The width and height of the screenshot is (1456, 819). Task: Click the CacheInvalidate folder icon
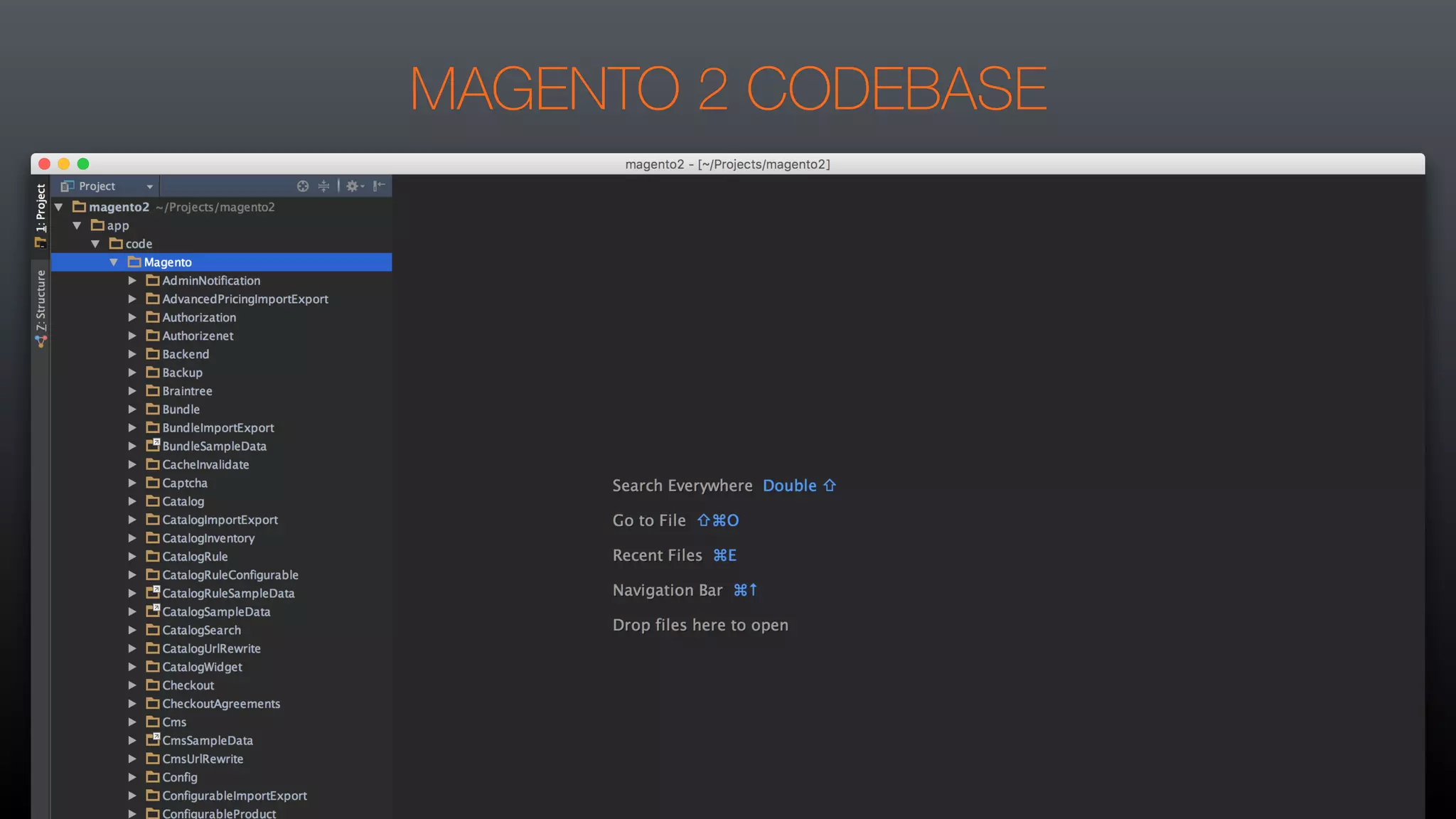[153, 464]
